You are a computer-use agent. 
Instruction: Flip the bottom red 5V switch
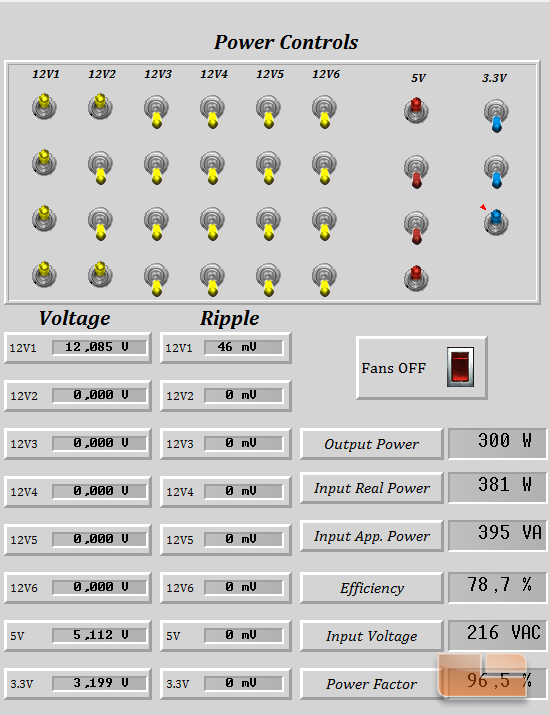tap(416, 278)
